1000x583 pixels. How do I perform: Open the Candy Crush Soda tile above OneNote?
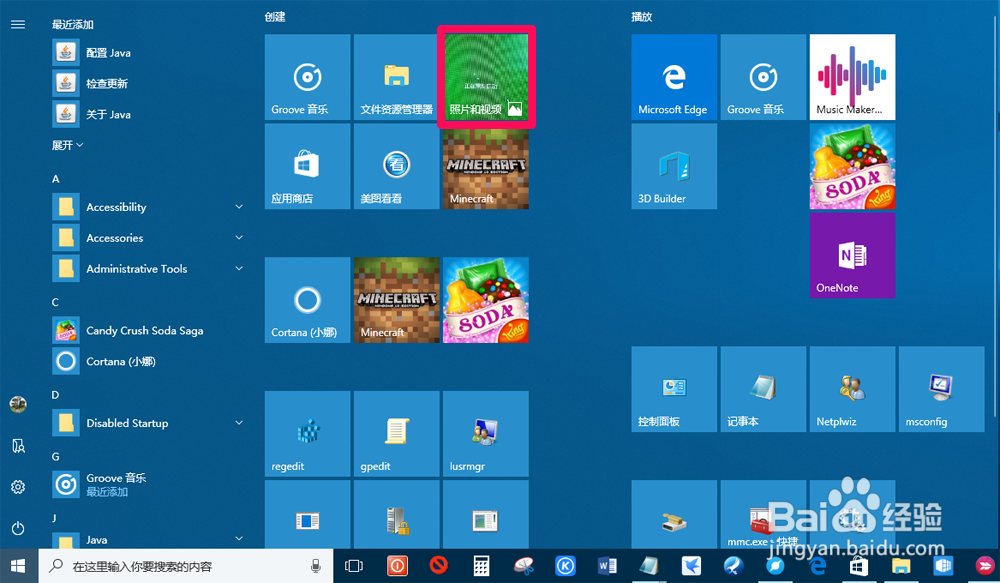click(853, 166)
